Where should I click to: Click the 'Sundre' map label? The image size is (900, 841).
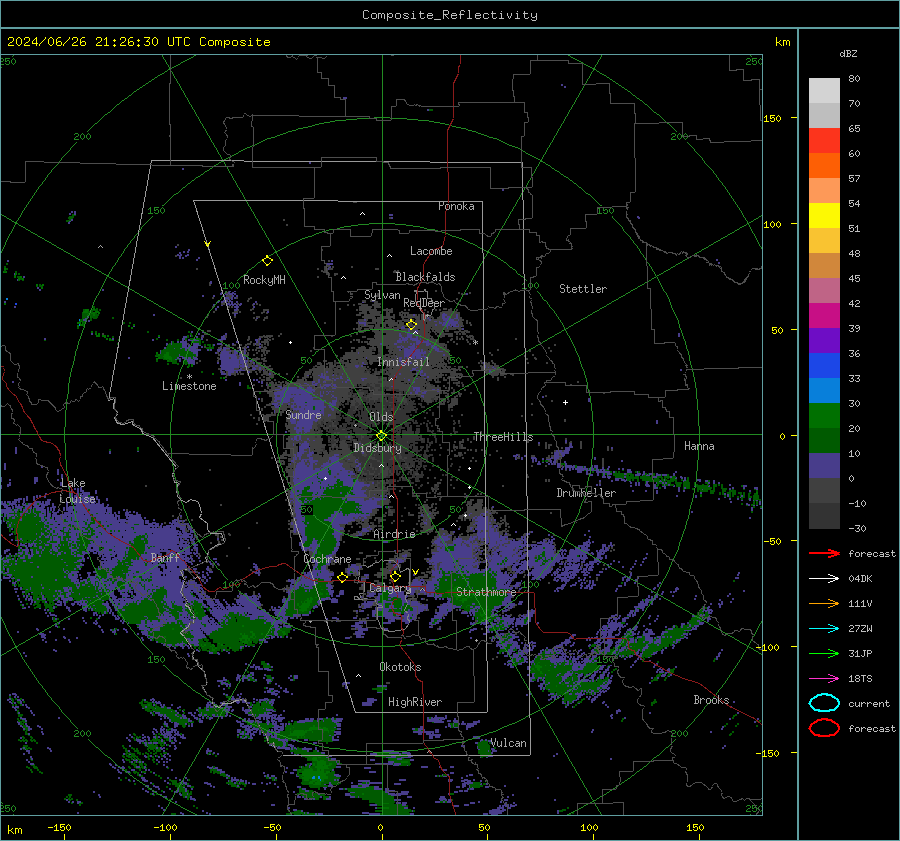click(x=304, y=414)
